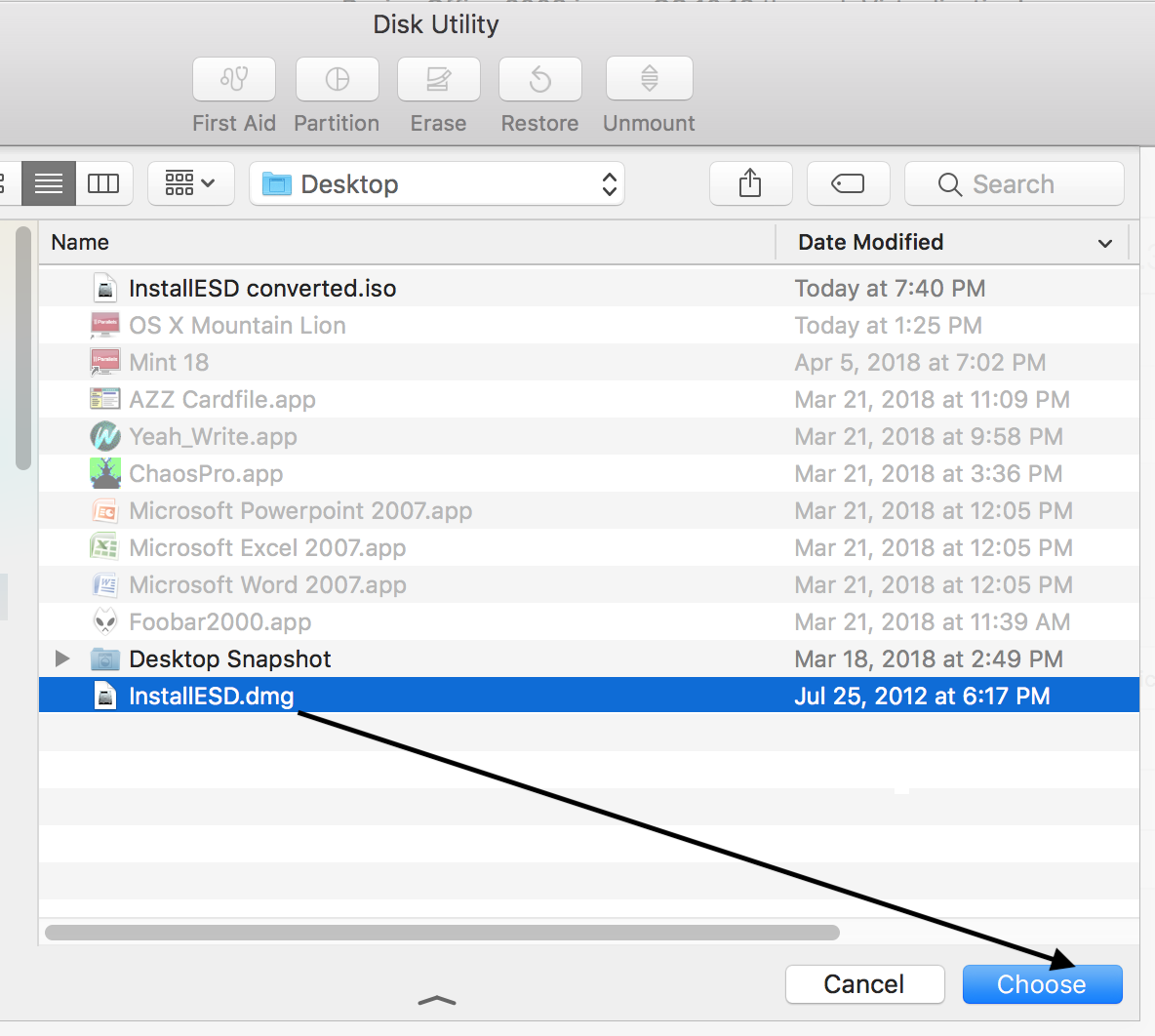The image size is (1155, 1036).
Task: Click the InstallESD.dmg disk image icon
Action: [x=105, y=696]
